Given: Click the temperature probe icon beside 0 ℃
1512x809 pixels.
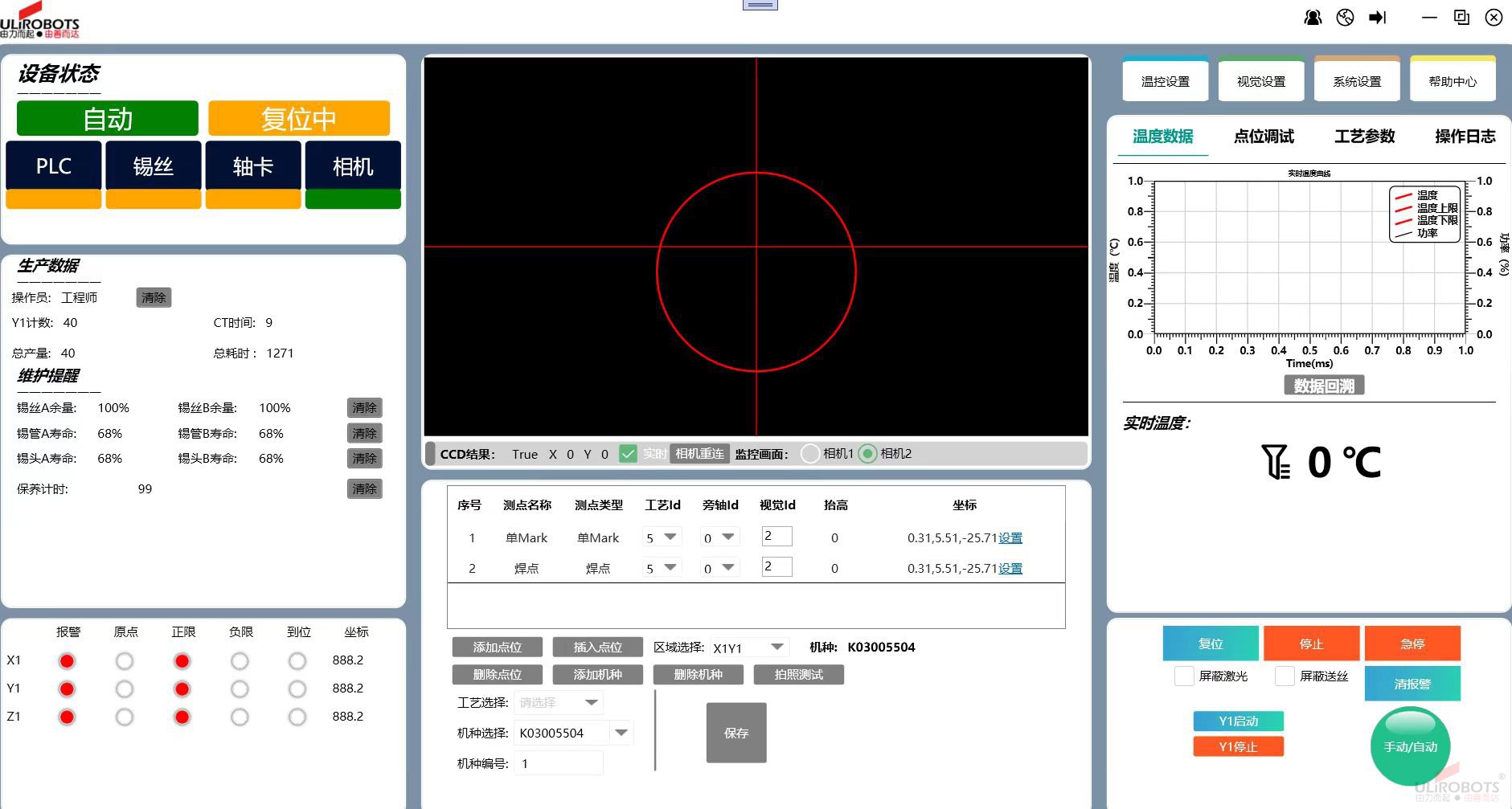Looking at the screenshot, I should coord(1276,462).
